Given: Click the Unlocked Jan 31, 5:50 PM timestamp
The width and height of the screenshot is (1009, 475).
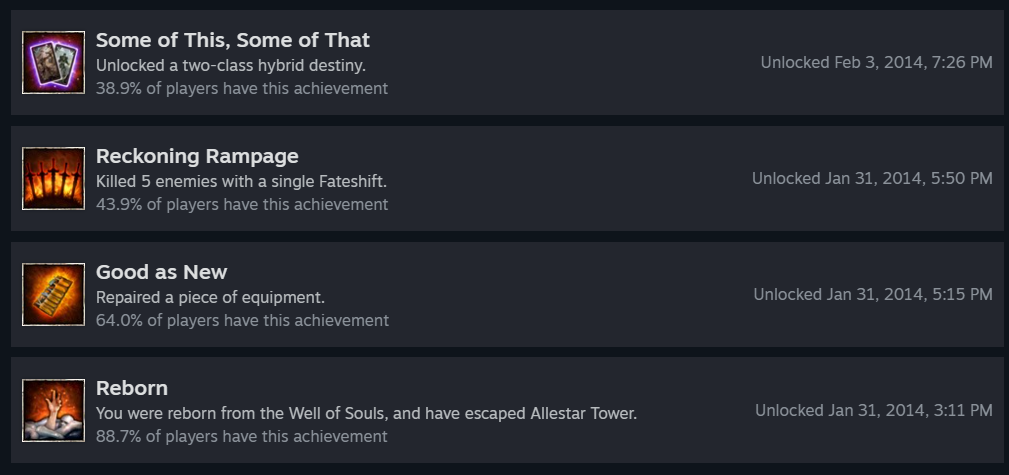Looking at the screenshot, I should [x=872, y=178].
